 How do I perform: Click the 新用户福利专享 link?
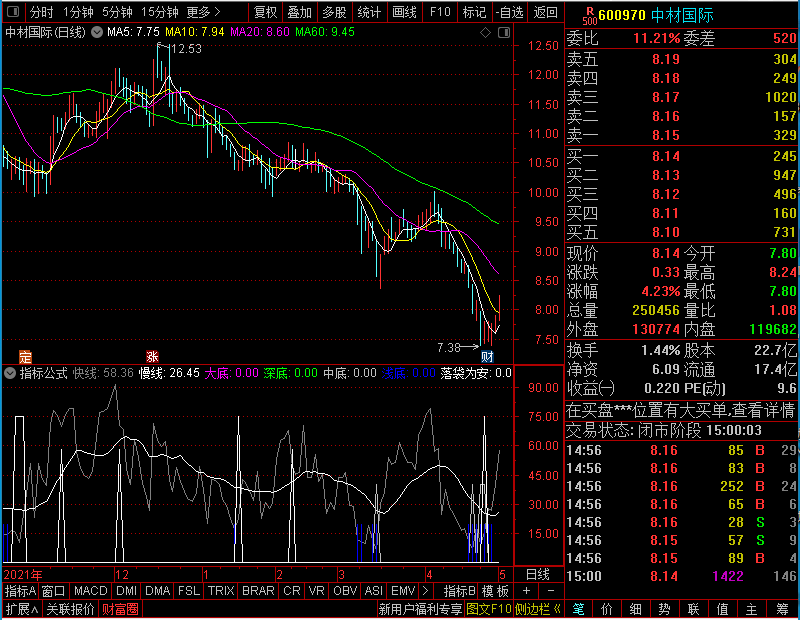point(420,609)
